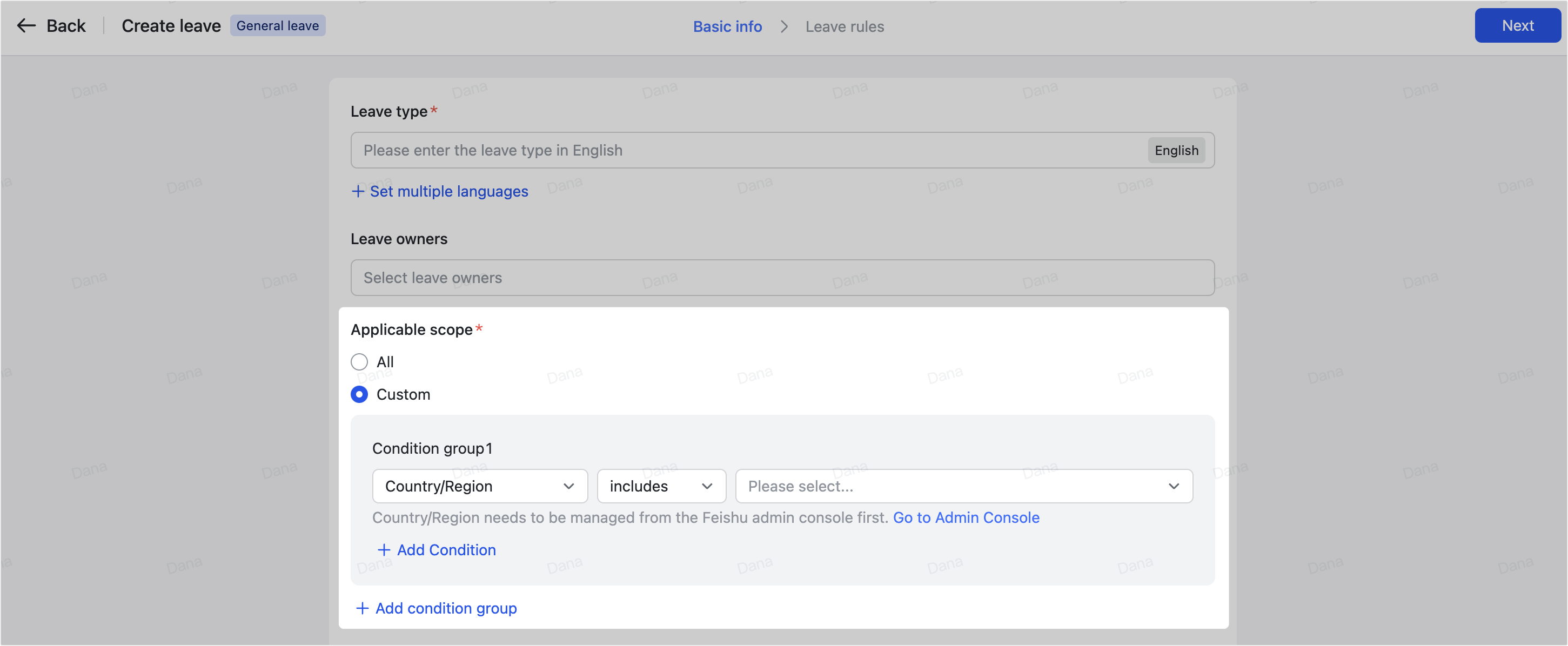This screenshot has height=646, width=1568.
Task: Click the General leave tag next to Create leave
Action: pos(278,25)
